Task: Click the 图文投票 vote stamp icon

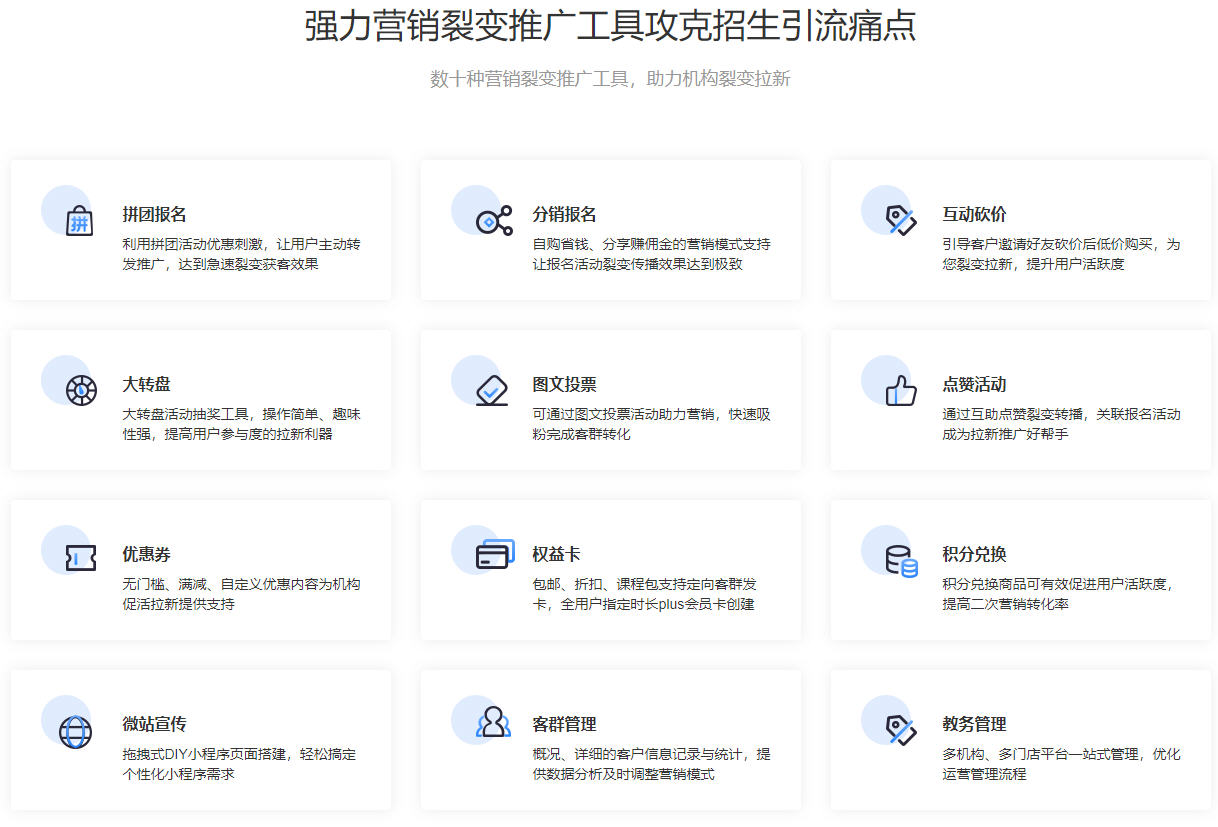Action: coord(491,390)
